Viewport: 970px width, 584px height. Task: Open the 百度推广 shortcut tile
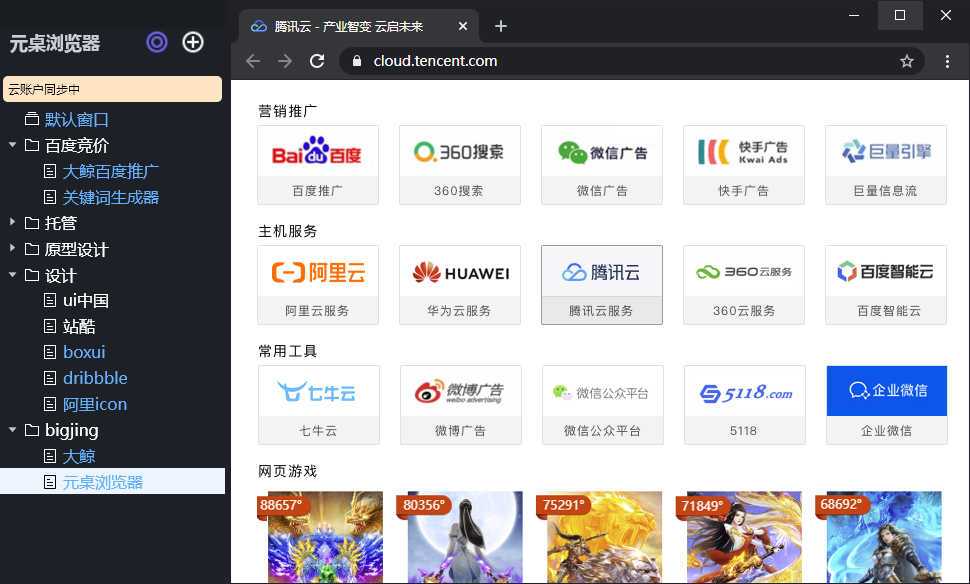coord(318,165)
